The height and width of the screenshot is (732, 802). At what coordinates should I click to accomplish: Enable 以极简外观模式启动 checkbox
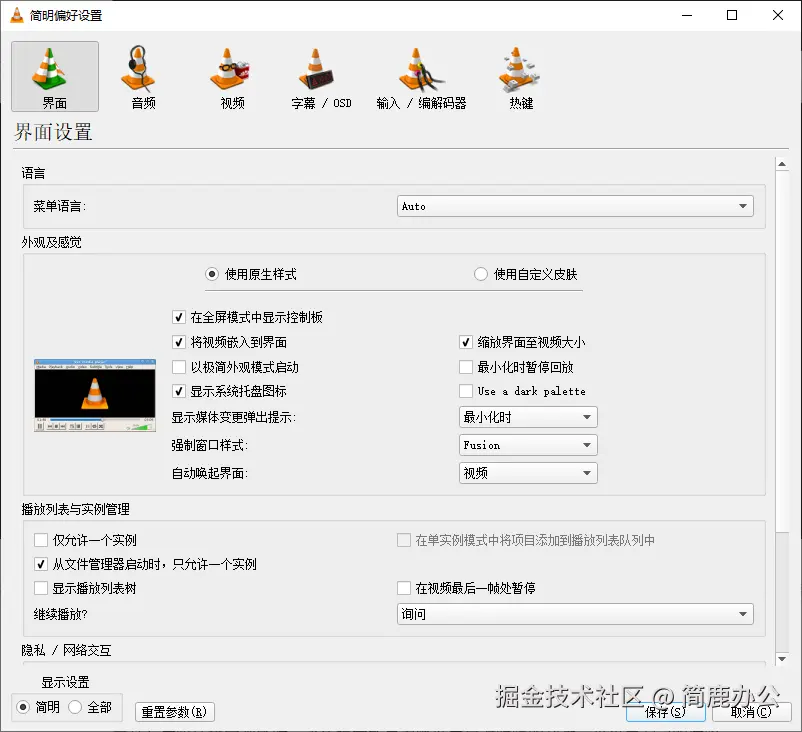pos(179,367)
